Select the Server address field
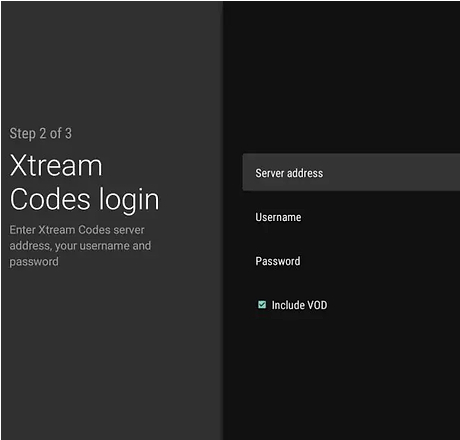 pyautogui.click(x=351, y=172)
